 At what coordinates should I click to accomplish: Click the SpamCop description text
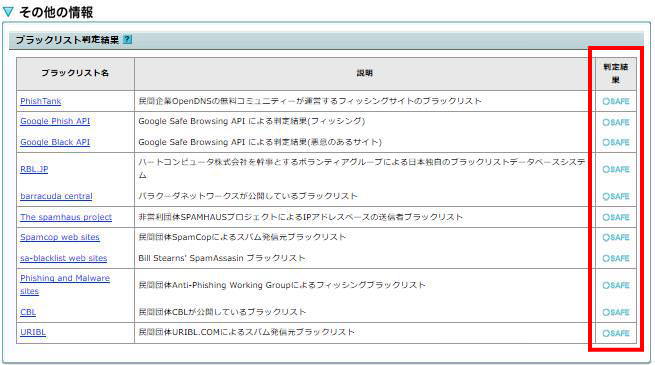coord(242,237)
